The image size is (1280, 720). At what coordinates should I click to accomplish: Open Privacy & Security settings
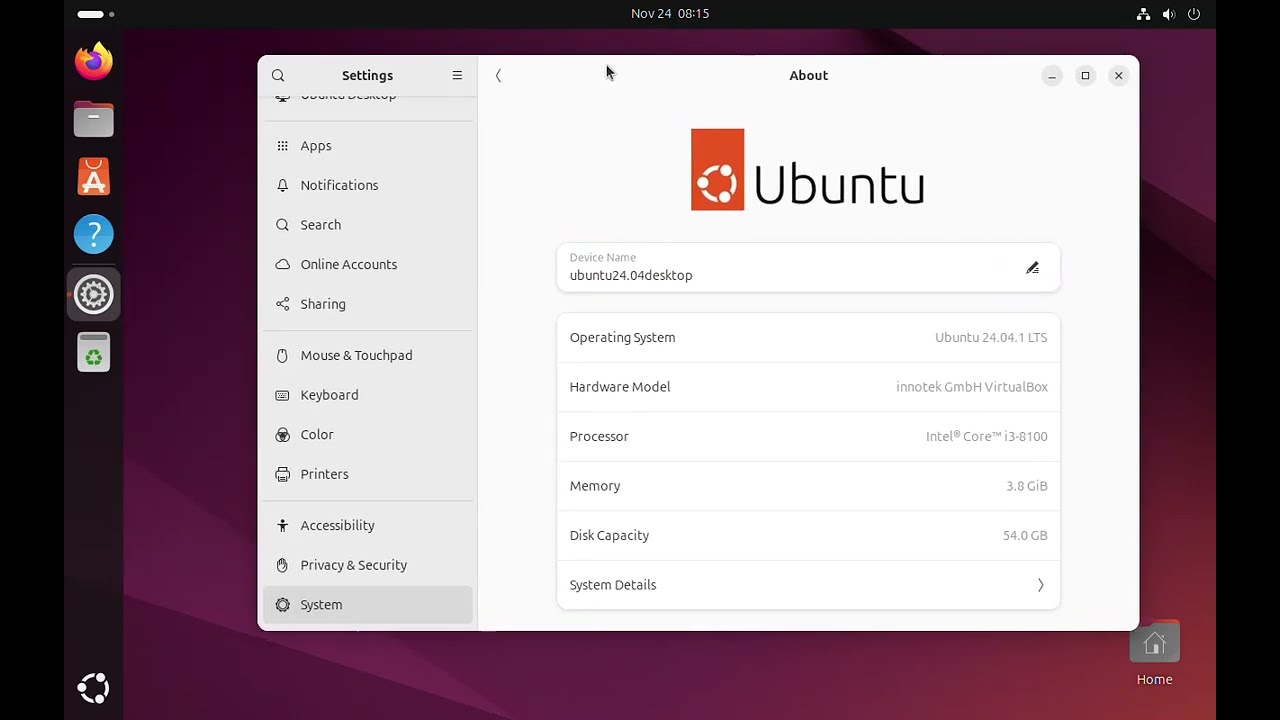click(x=367, y=565)
